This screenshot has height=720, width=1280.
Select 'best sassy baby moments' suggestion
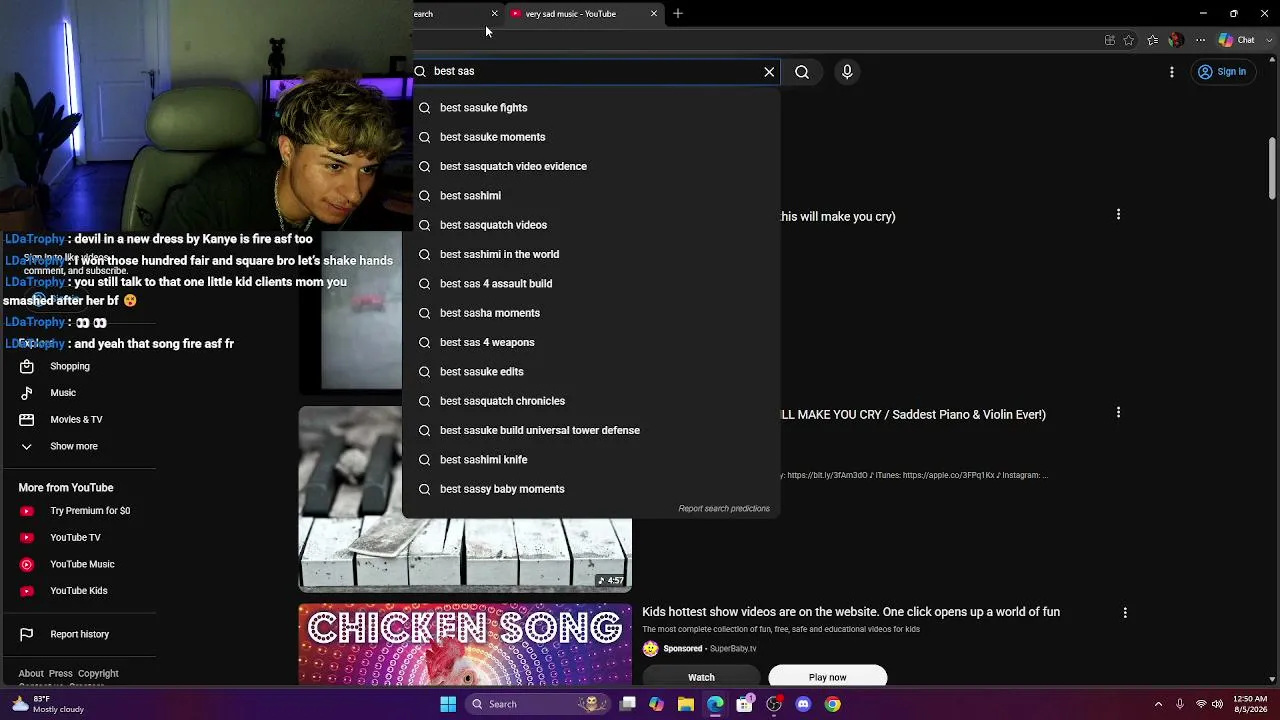(591, 489)
